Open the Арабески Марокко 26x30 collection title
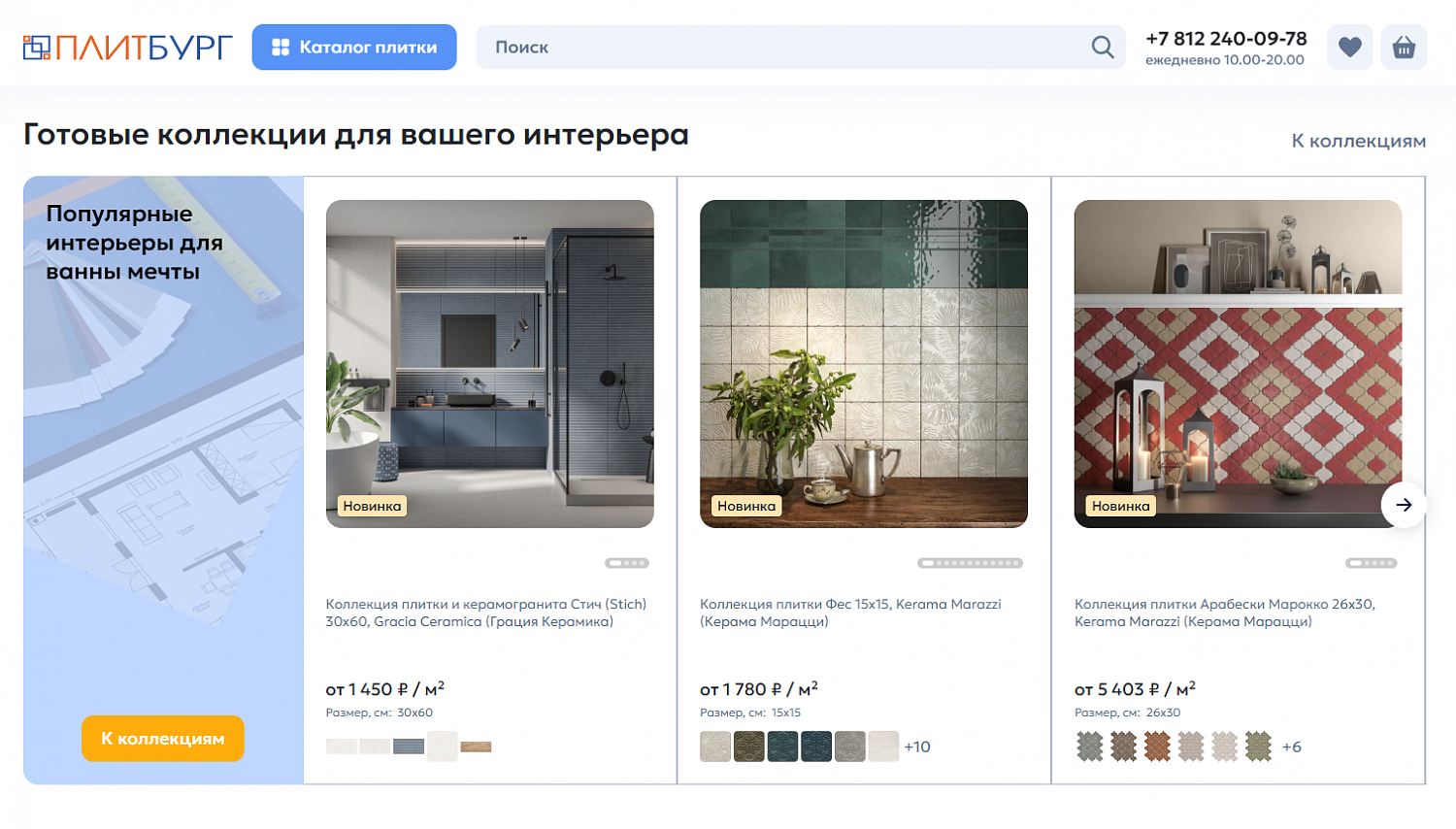Image resolution: width=1456 pixels, height=829 pixels. point(1225,613)
